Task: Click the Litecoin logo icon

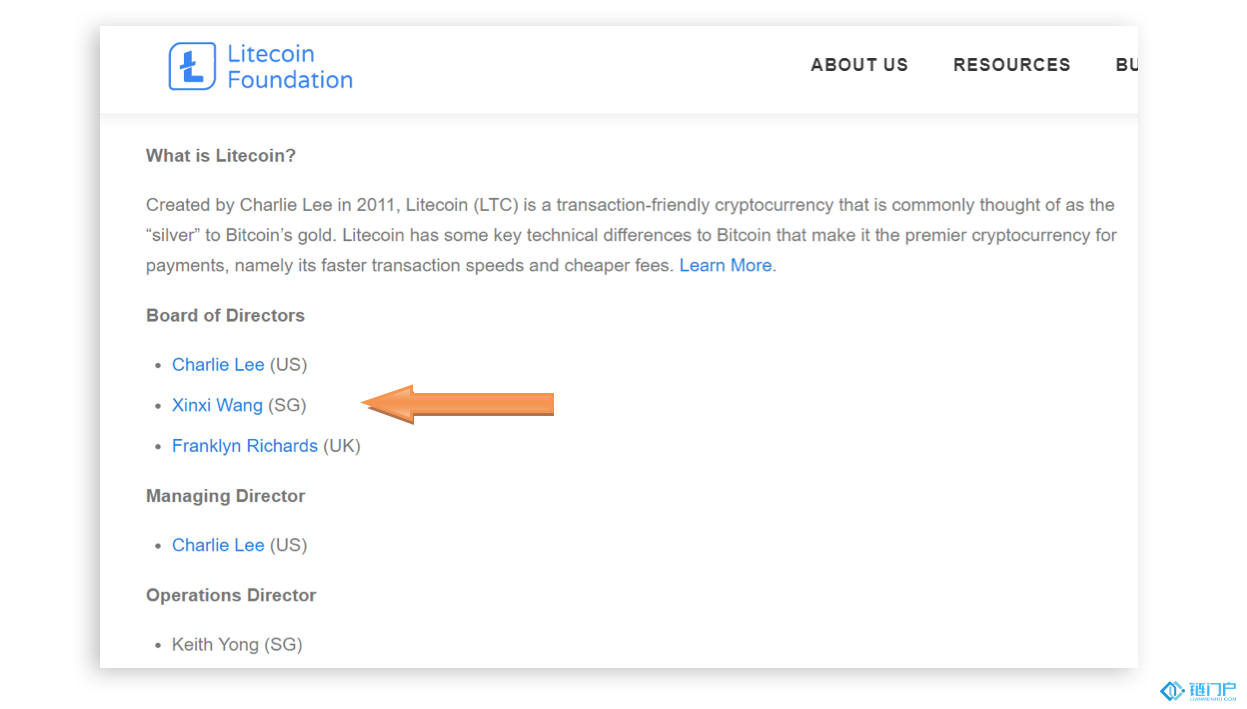Action: pos(192,67)
